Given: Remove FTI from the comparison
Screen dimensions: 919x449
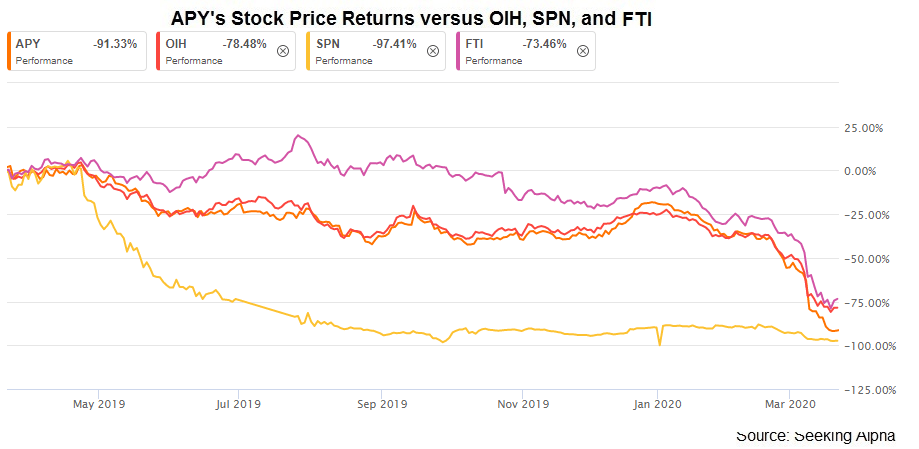Looking at the screenshot, I should point(582,51).
